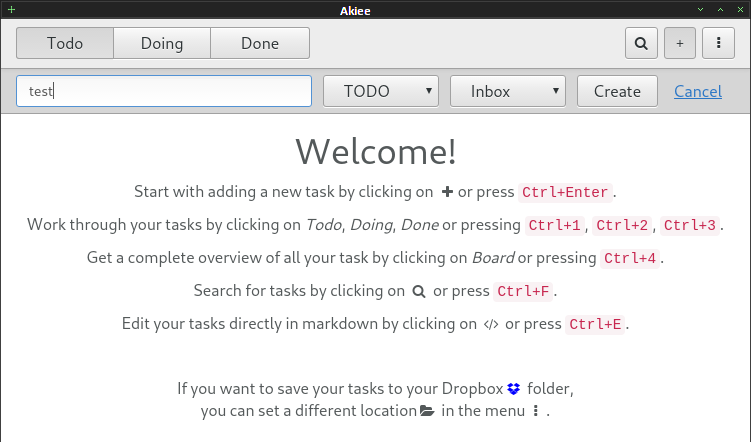Viewport: 751px width, 442px height.
Task: Click the italic Board word
Action: click(x=493, y=258)
